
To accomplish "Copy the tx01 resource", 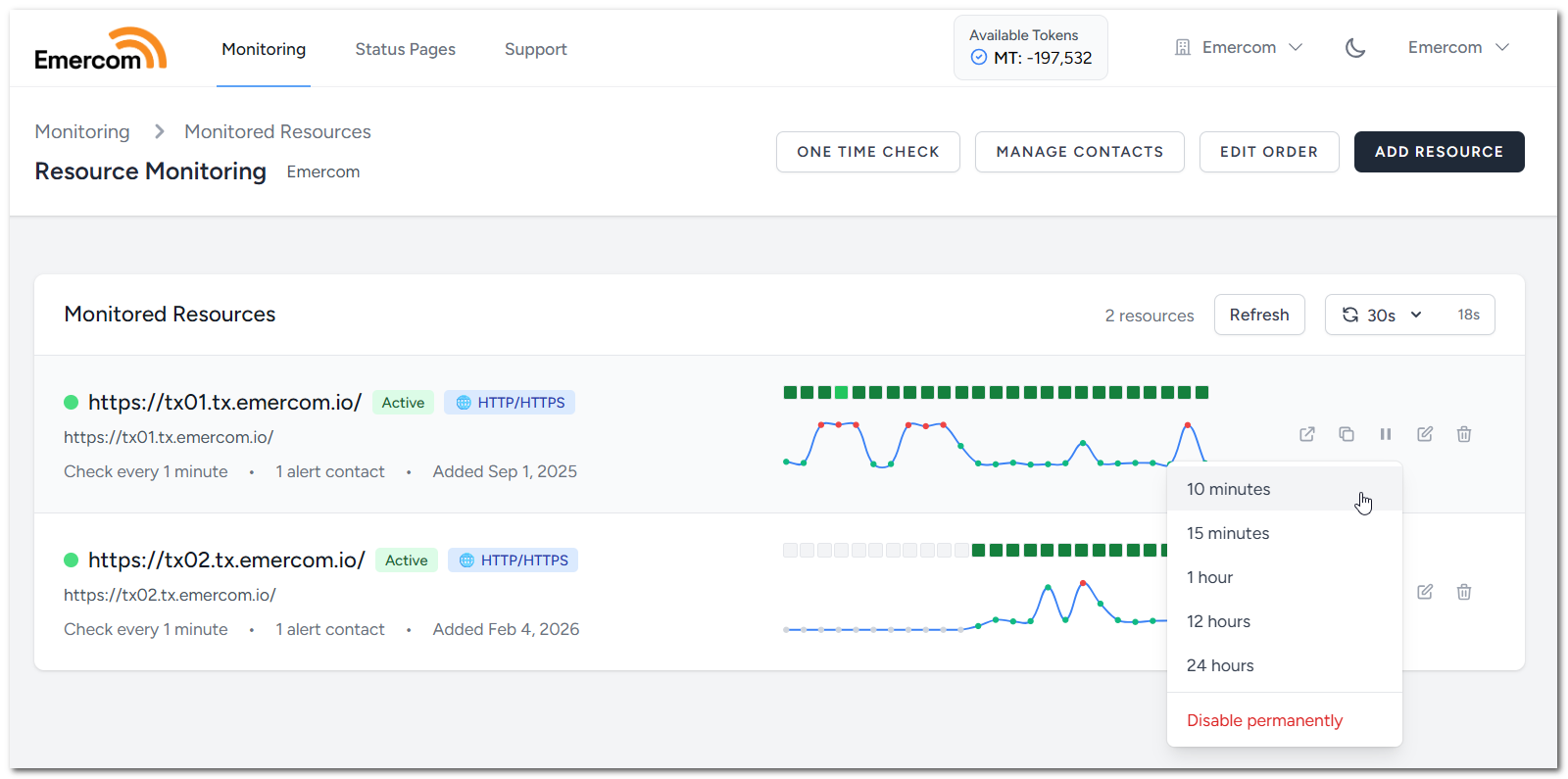I will [x=1347, y=434].
